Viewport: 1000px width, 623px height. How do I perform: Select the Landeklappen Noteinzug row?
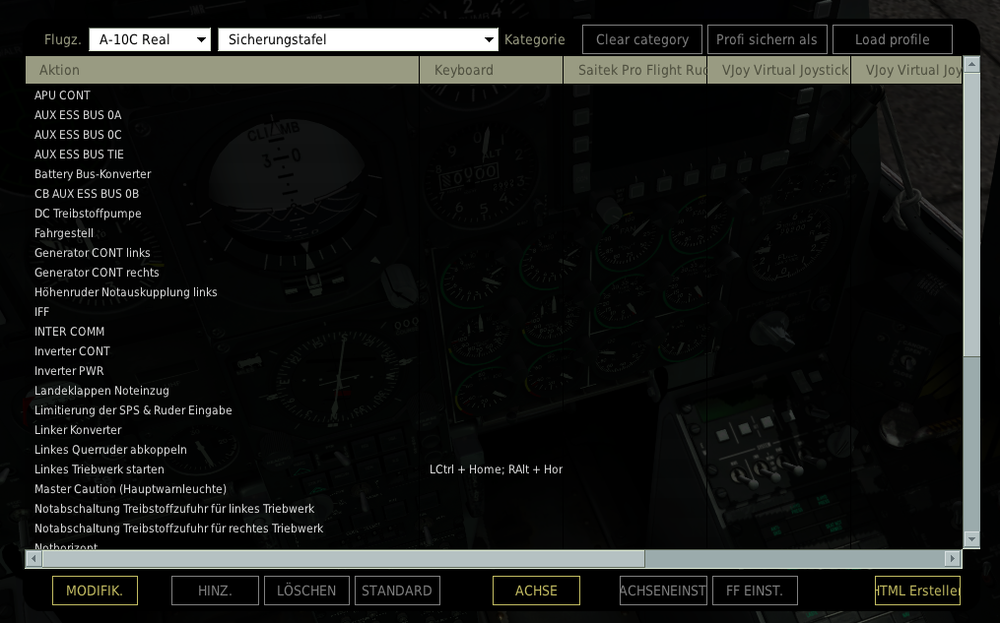coord(494,391)
